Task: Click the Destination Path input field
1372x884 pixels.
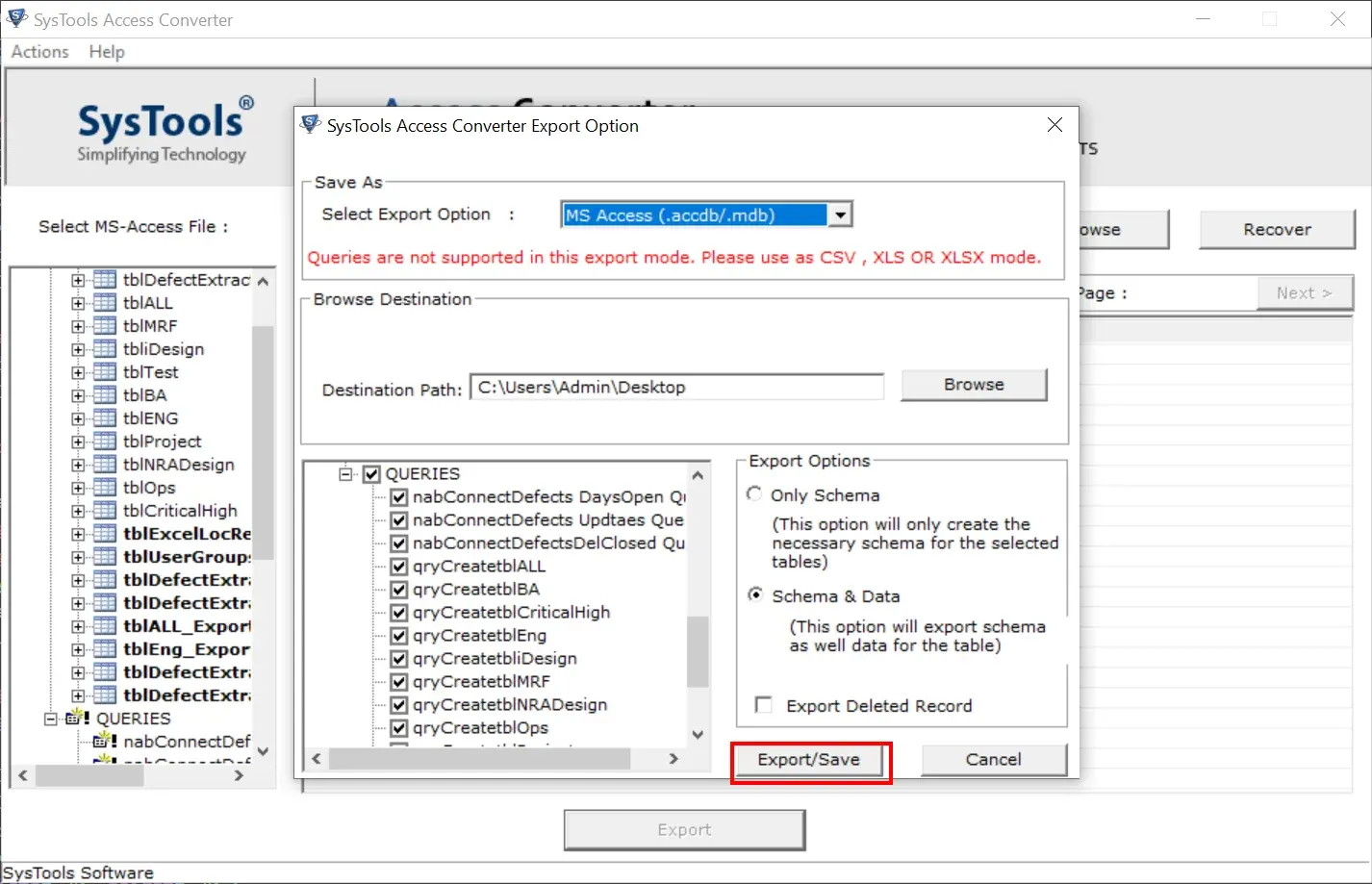Action: [x=676, y=388]
